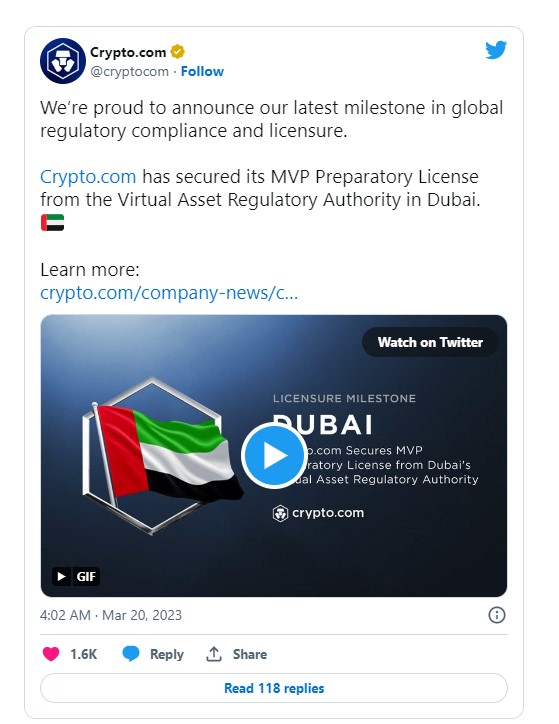Click the Twitter bird logo icon

[x=496, y=50]
